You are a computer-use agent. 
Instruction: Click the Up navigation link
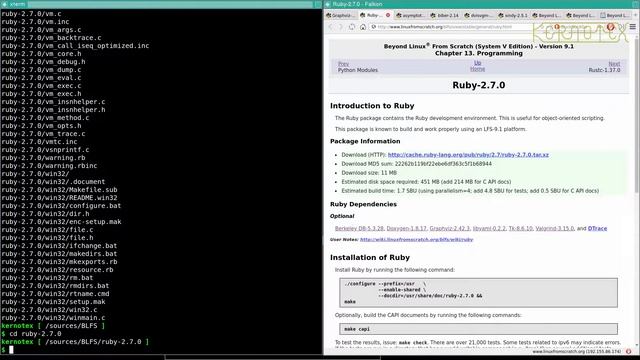tap(477, 63)
